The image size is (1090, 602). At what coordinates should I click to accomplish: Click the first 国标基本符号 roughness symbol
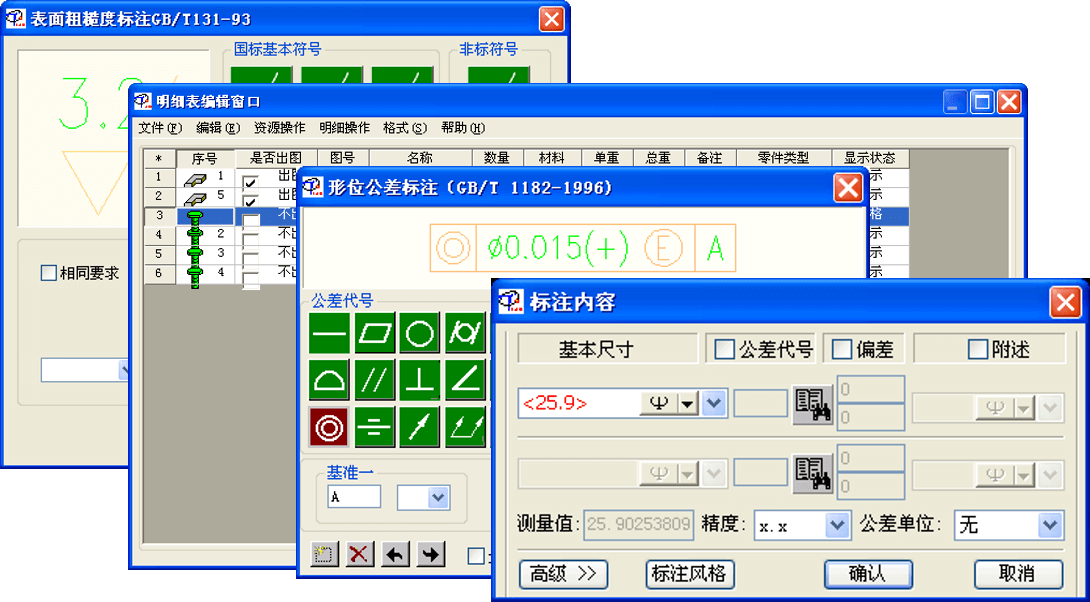click(261, 75)
